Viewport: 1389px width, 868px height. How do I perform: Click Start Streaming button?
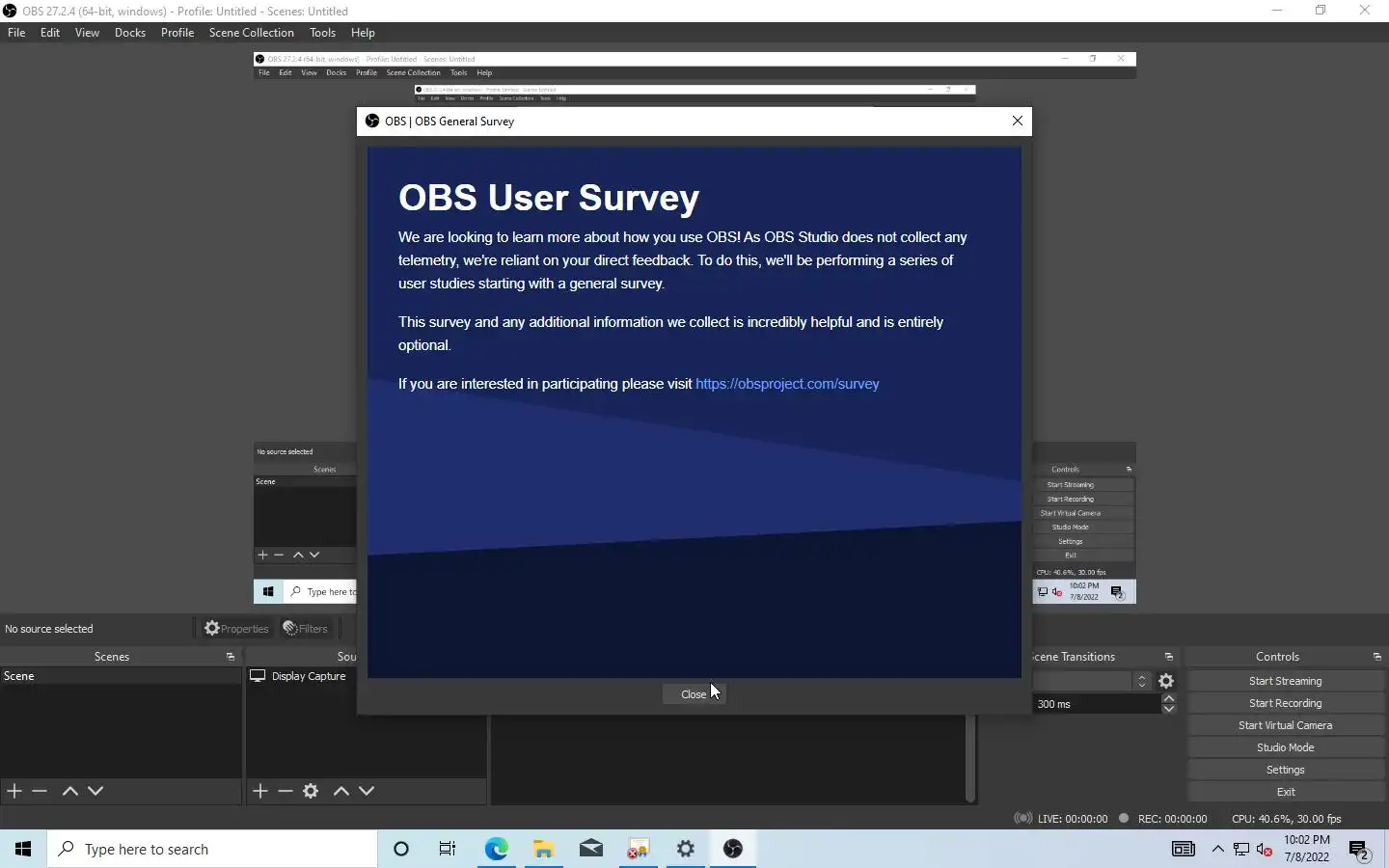point(1285,681)
